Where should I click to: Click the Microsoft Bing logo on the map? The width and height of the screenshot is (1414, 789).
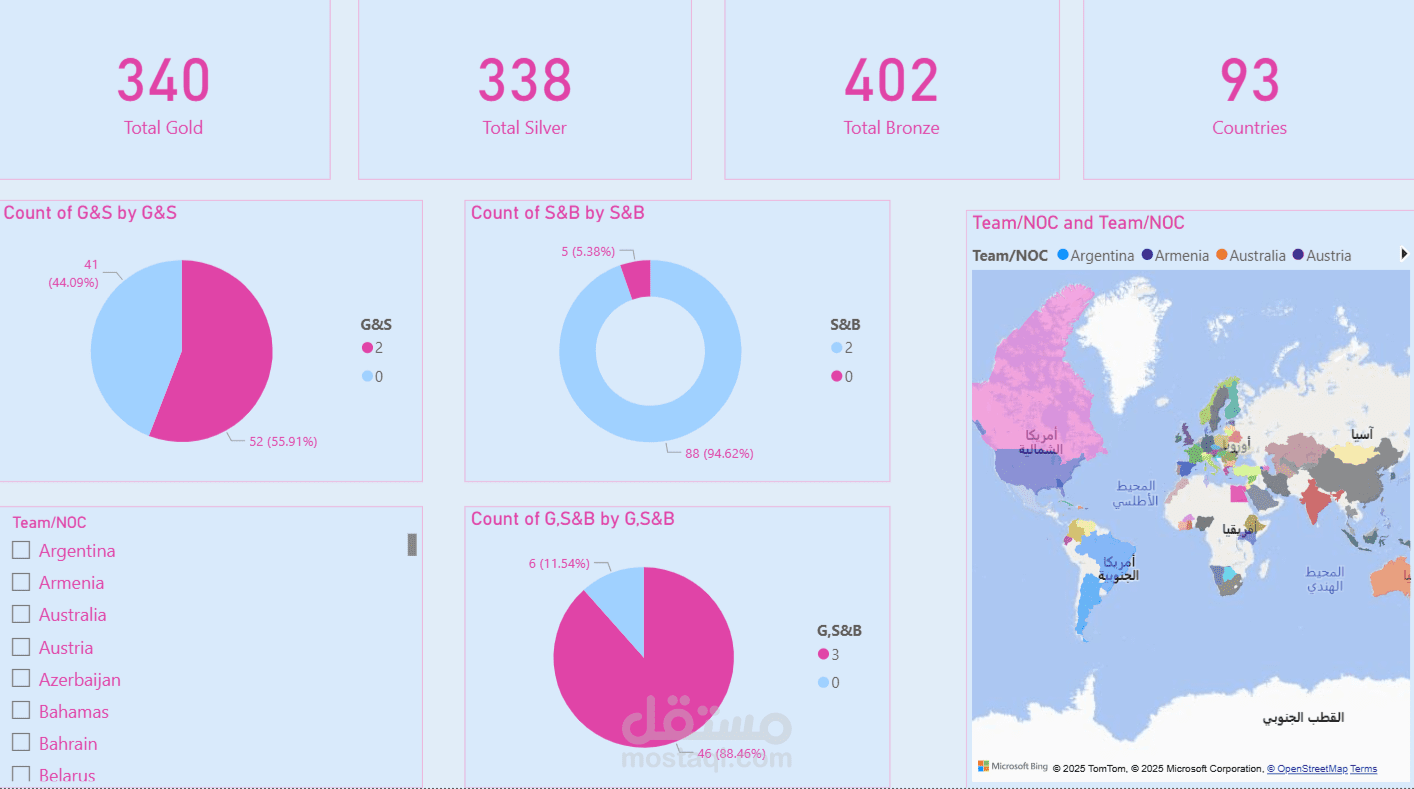tap(1010, 767)
